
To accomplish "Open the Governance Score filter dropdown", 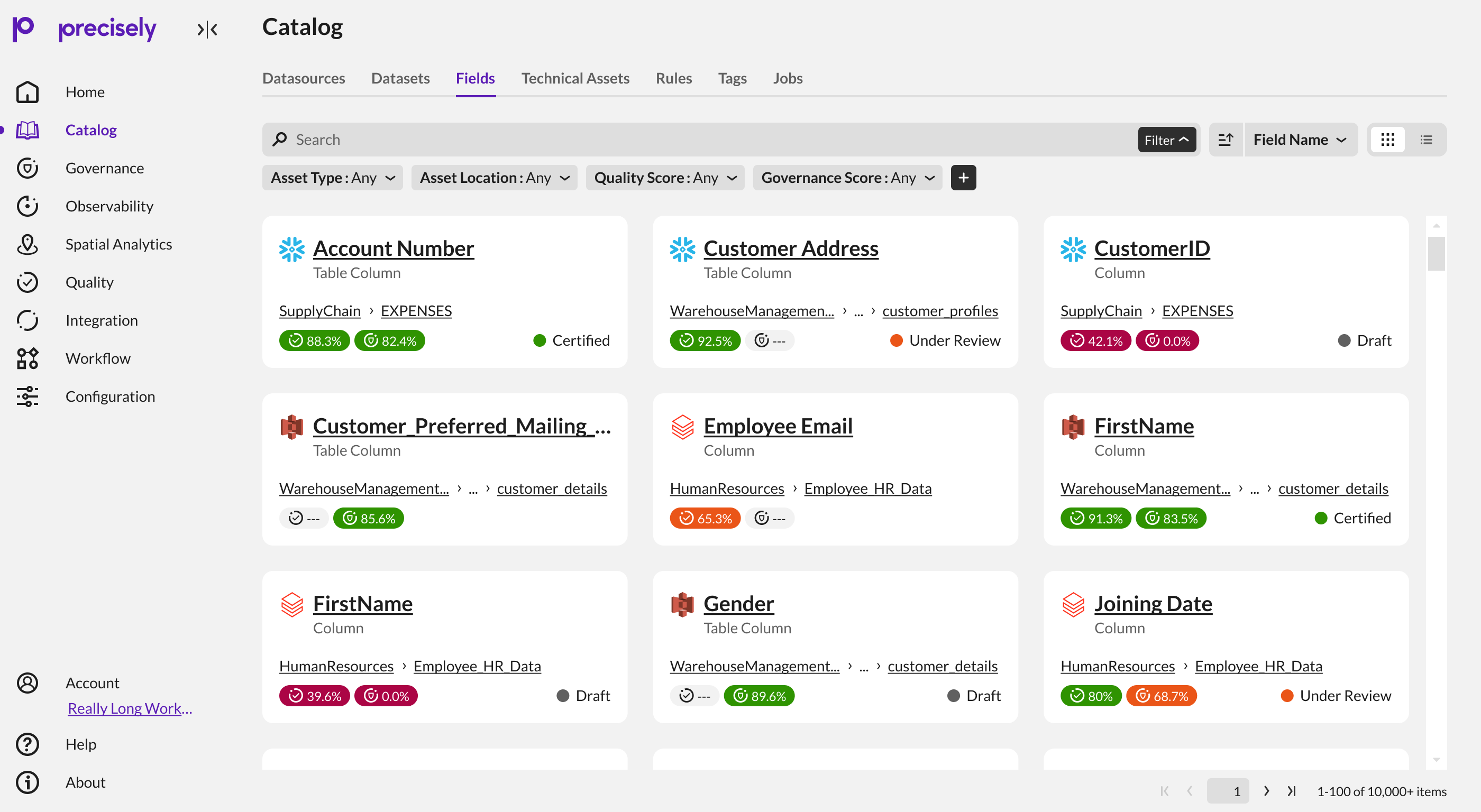I will [848, 178].
